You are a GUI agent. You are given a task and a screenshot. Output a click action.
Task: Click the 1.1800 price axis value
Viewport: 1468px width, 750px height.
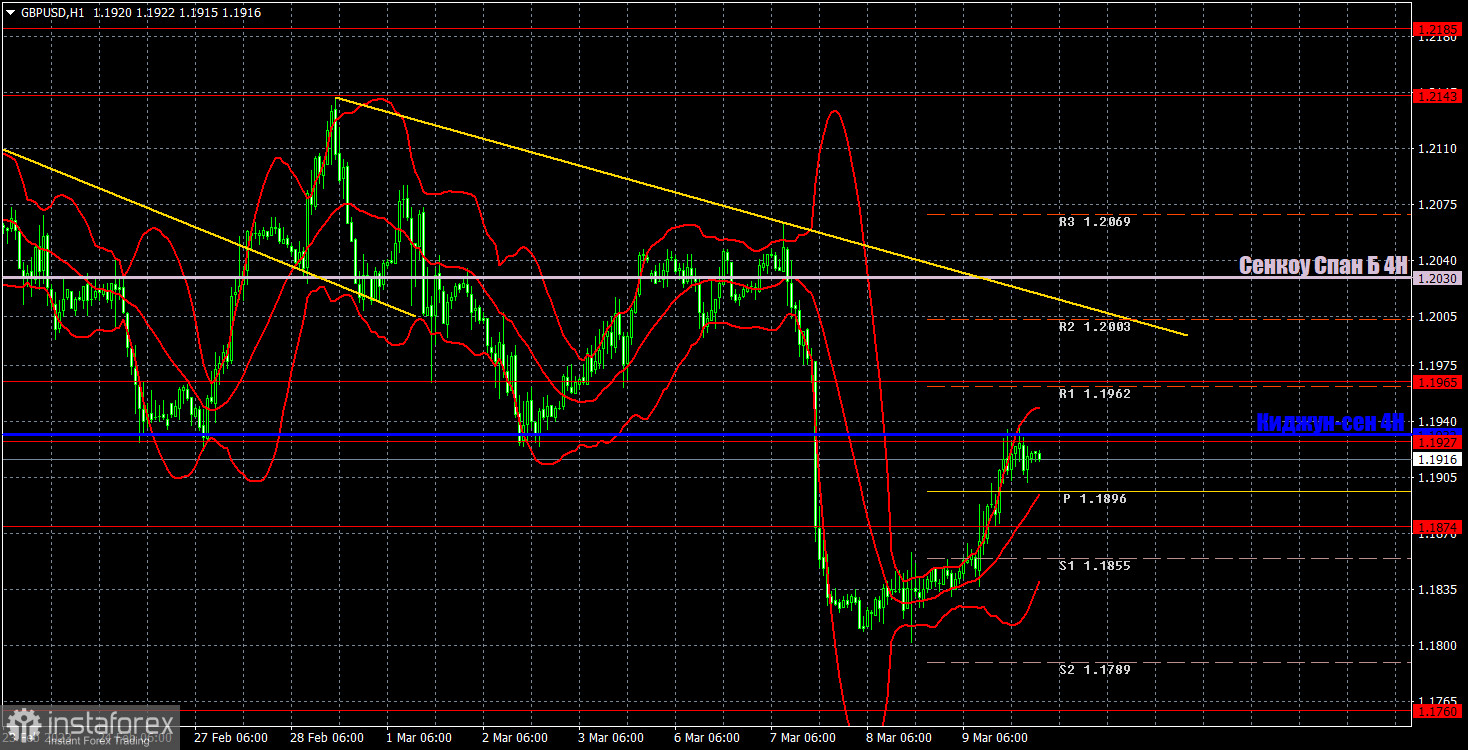click(1437, 646)
